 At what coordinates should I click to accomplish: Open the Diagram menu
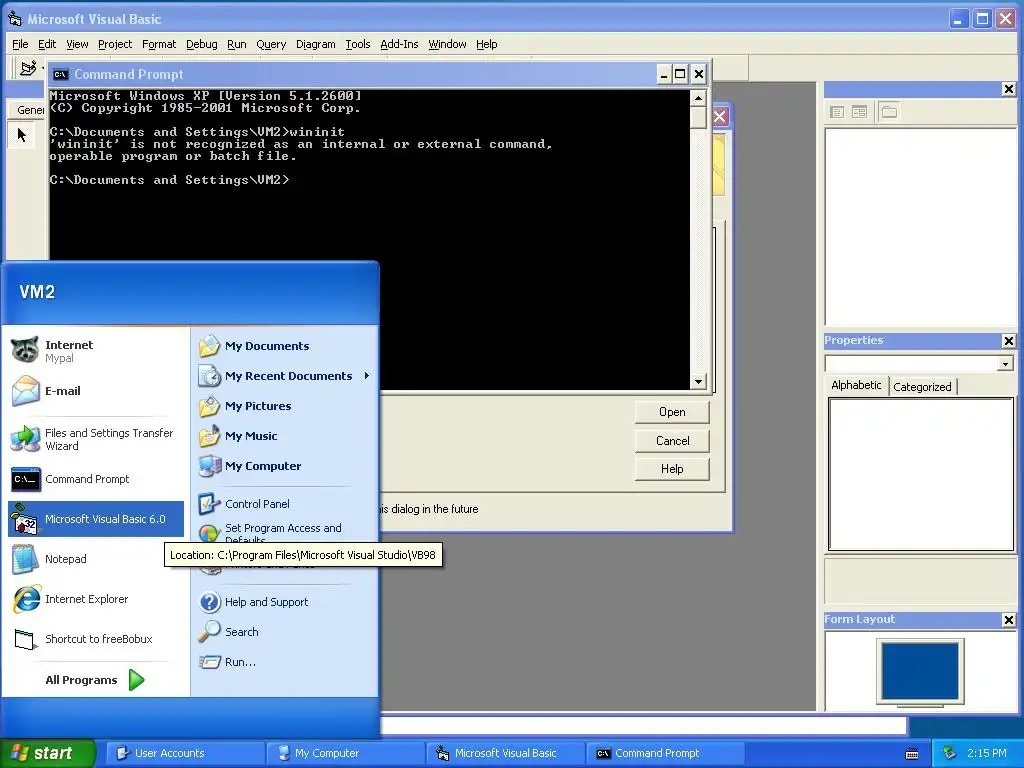315,44
